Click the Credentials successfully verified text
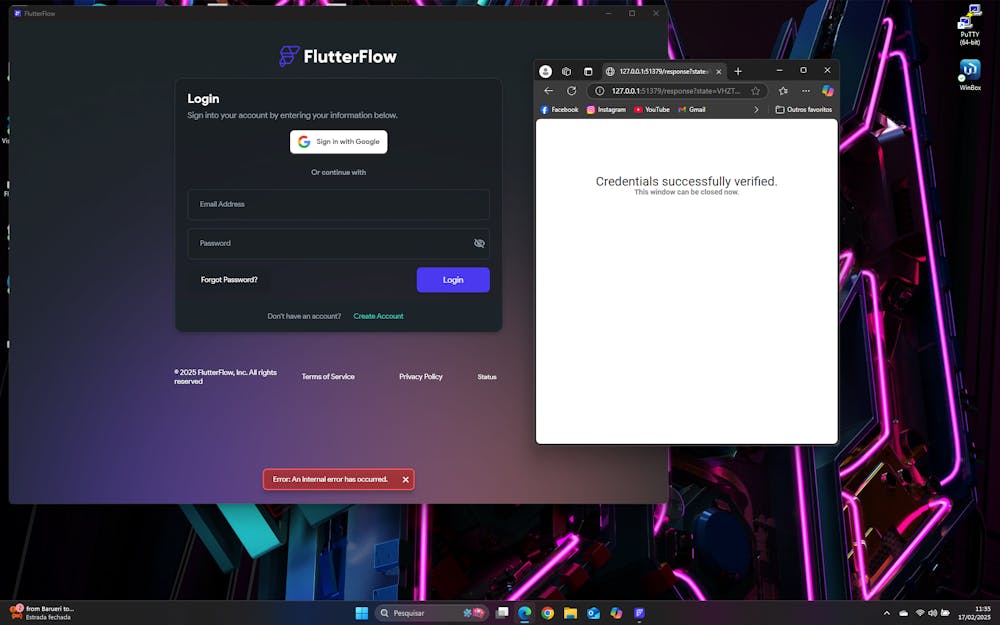The width and height of the screenshot is (1000, 625). (x=686, y=181)
